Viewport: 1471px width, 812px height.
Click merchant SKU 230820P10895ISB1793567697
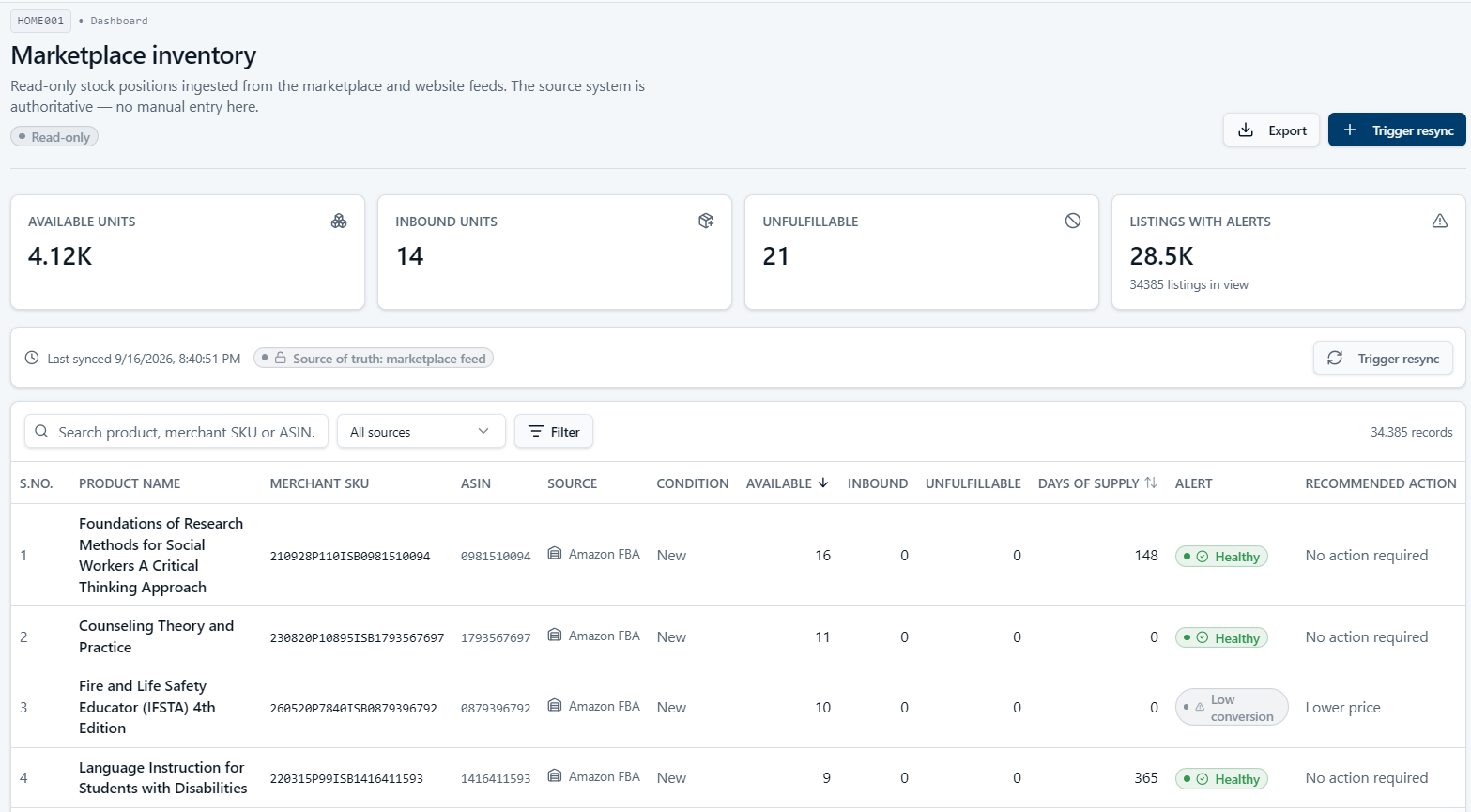(x=357, y=637)
